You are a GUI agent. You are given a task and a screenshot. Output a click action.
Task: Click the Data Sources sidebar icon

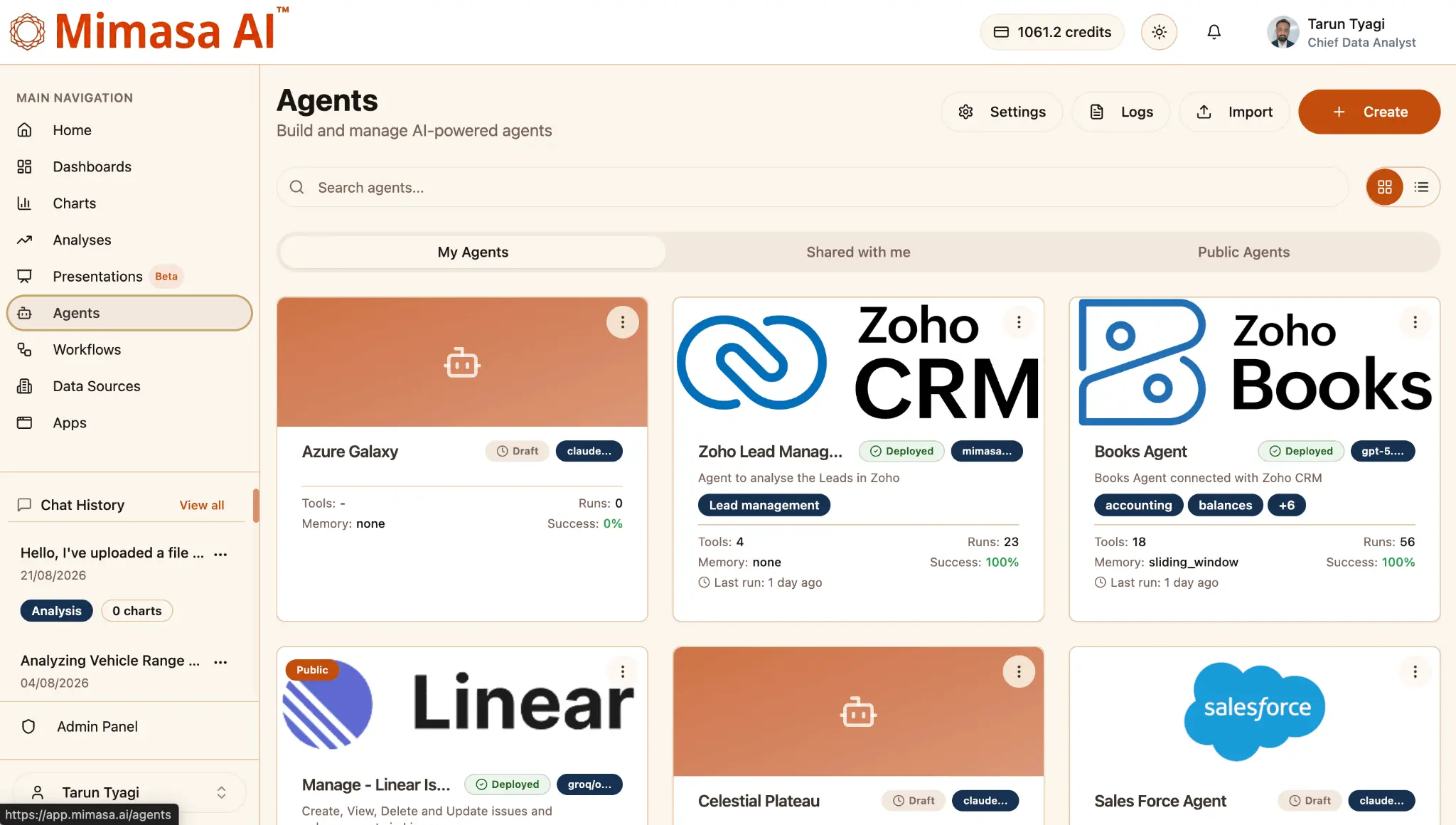pyautogui.click(x=25, y=386)
